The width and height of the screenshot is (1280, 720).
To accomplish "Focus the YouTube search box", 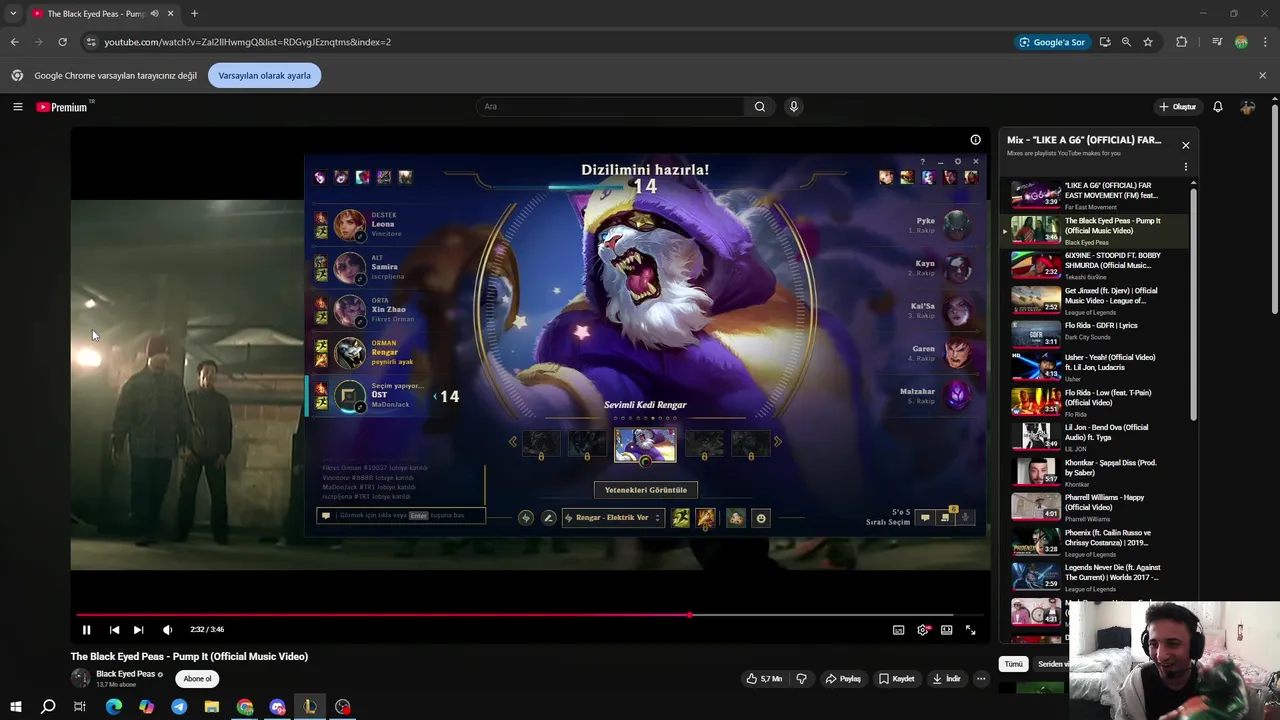I will [610, 107].
